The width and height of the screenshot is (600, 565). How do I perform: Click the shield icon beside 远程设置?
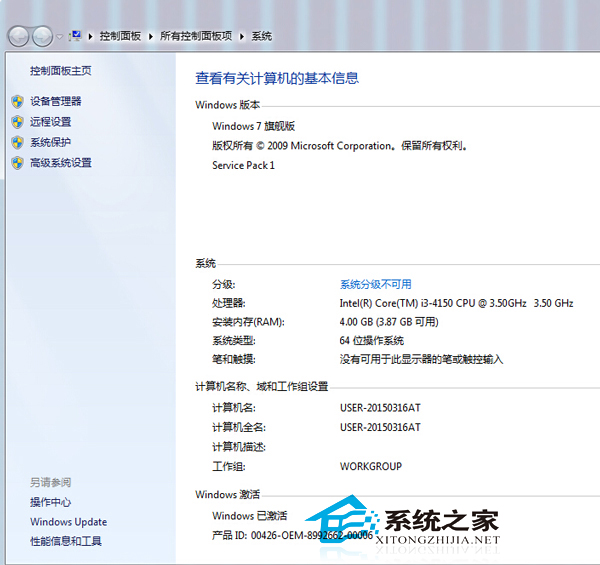point(18,122)
